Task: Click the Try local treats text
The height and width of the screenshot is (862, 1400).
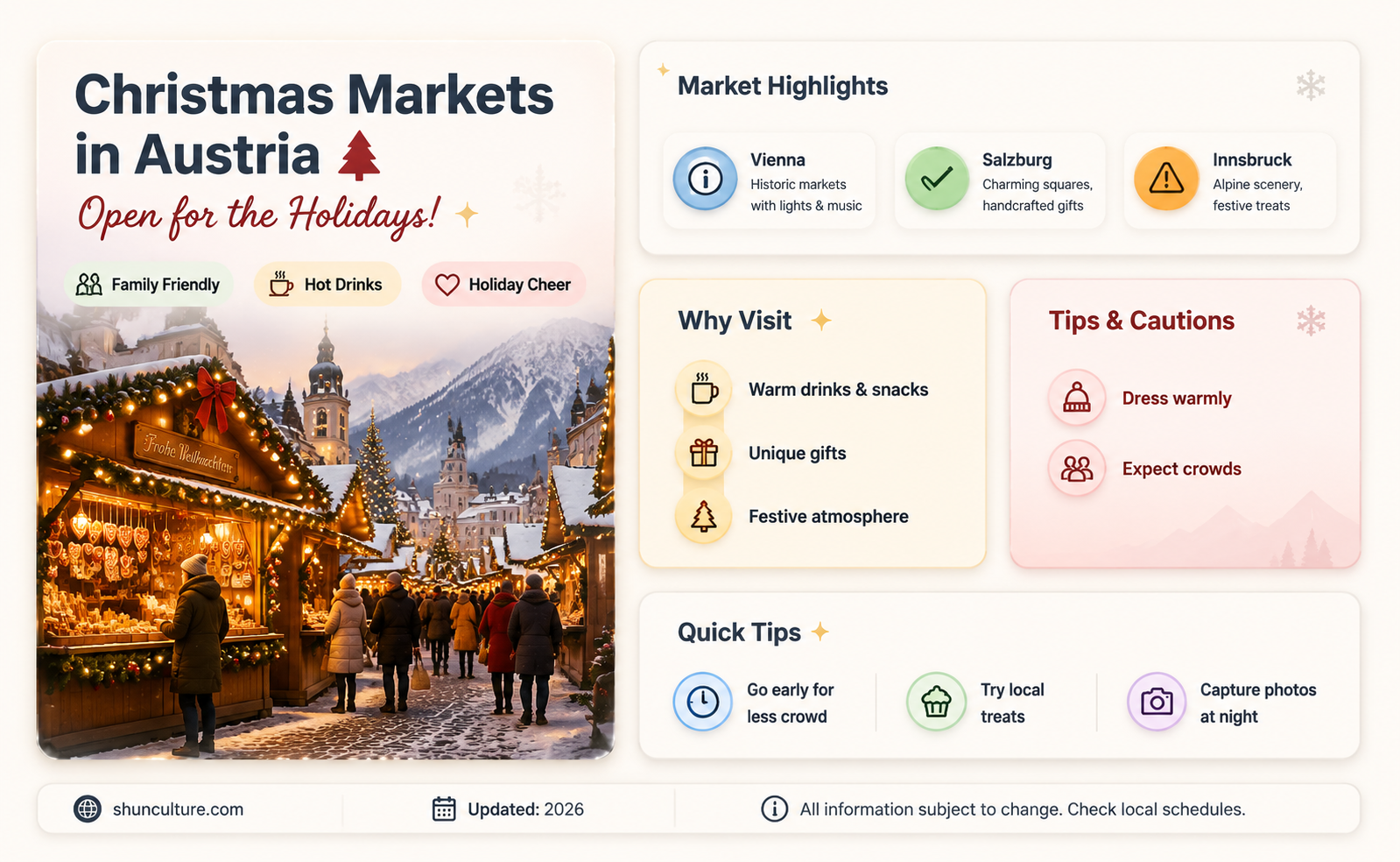Action: click(1012, 703)
